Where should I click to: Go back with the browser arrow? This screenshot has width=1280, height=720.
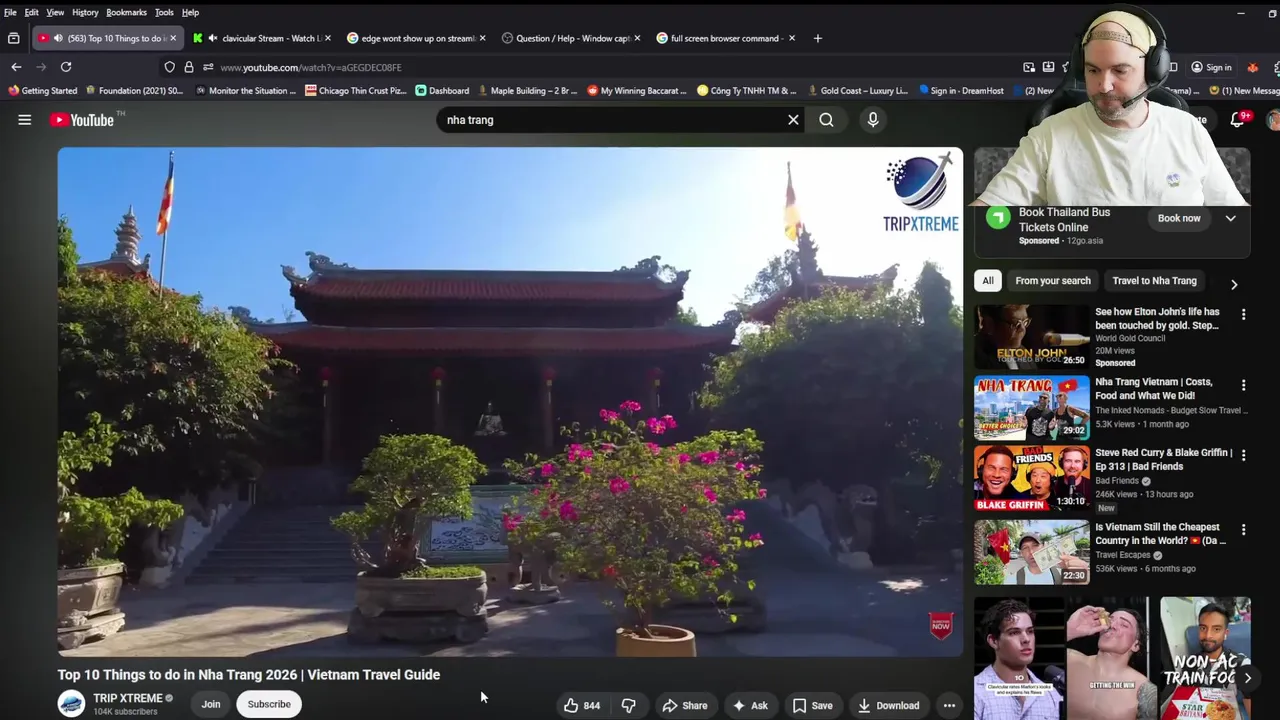[x=16, y=67]
